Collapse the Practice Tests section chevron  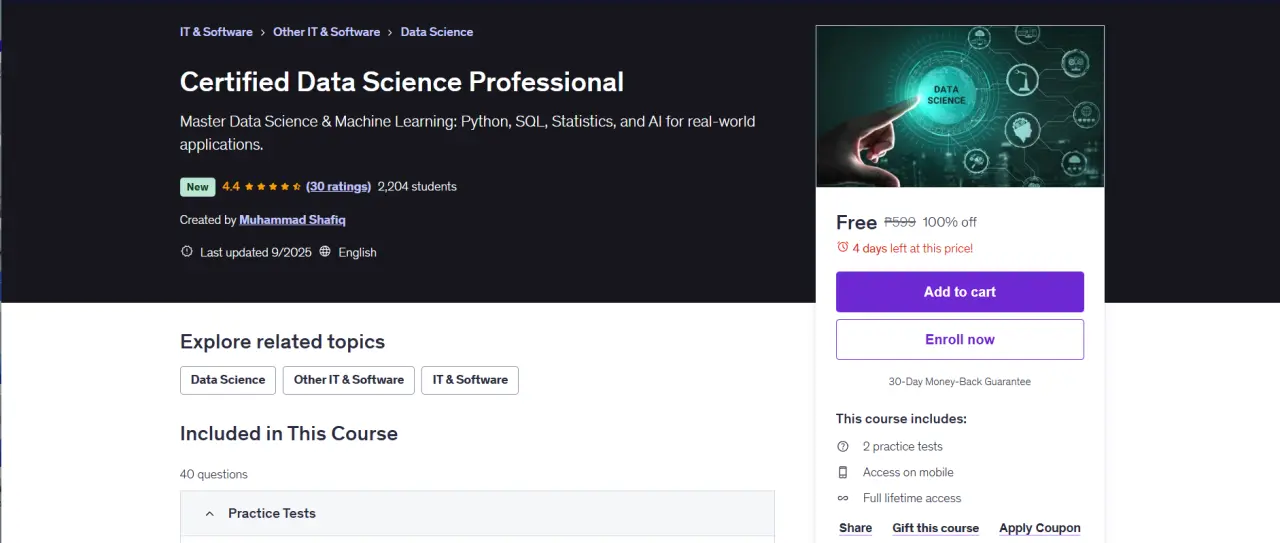click(x=209, y=514)
